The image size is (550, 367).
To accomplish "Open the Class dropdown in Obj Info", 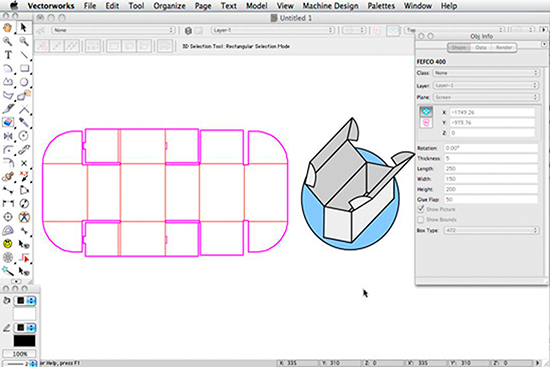I will point(486,73).
